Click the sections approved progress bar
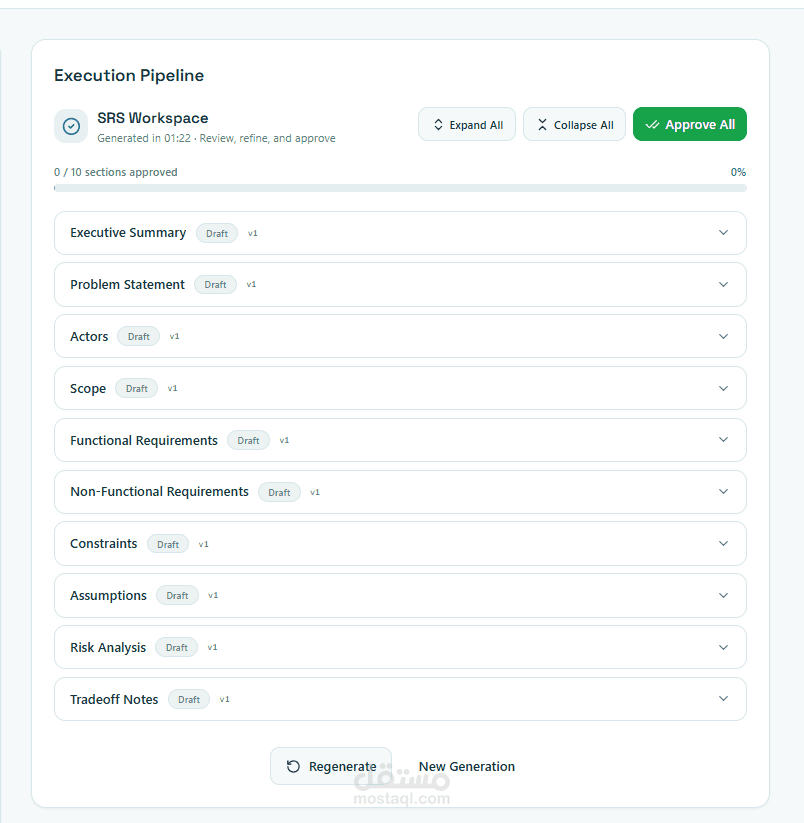 [400, 188]
